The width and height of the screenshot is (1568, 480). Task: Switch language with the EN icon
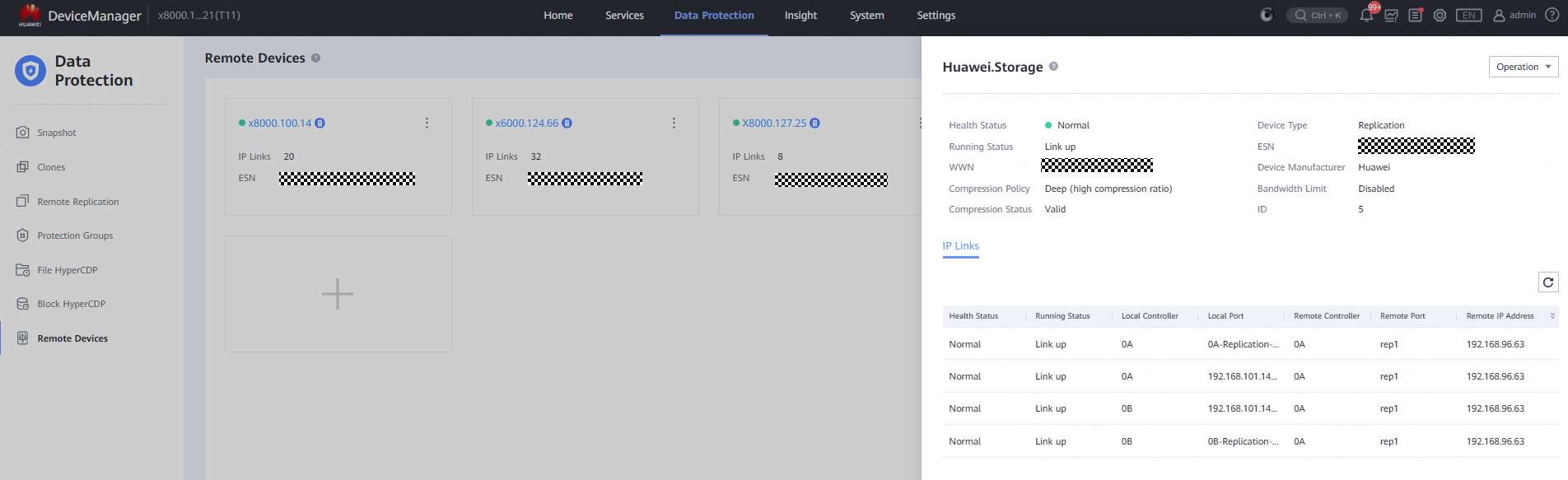pyautogui.click(x=1469, y=16)
